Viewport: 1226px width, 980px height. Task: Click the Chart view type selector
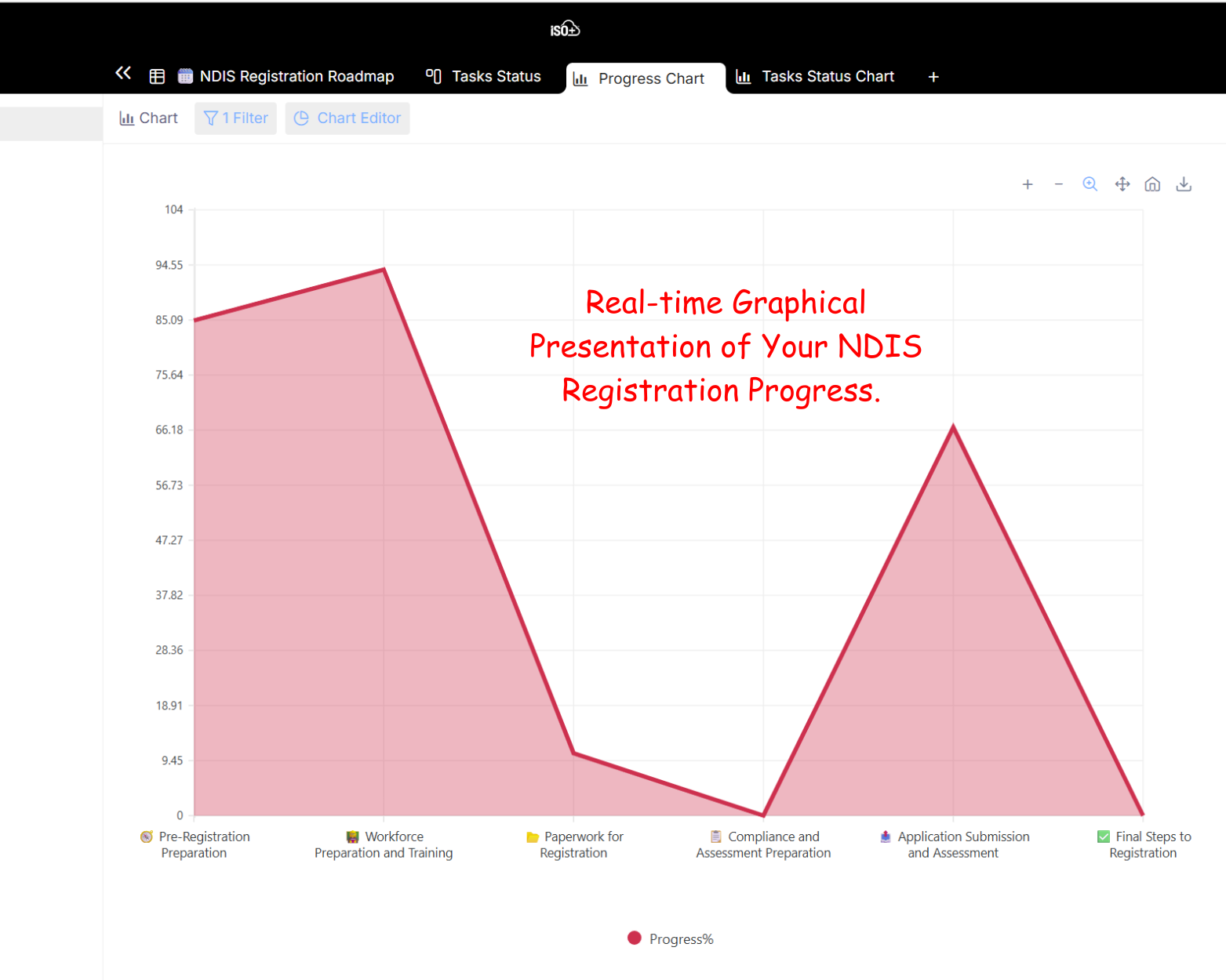(x=149, y=118)
